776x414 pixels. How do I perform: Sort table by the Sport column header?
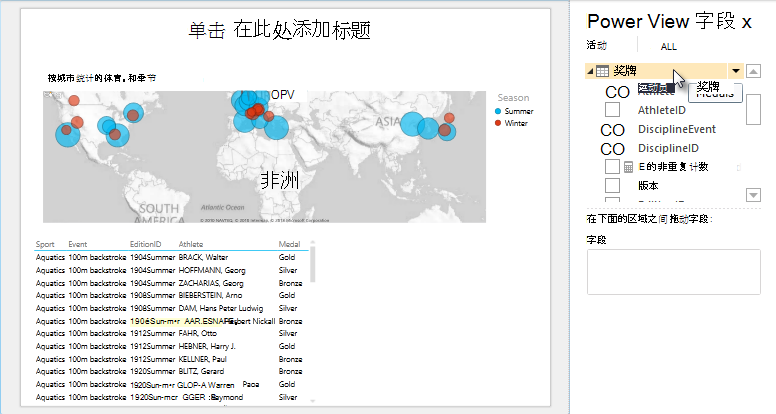point(45,244)
